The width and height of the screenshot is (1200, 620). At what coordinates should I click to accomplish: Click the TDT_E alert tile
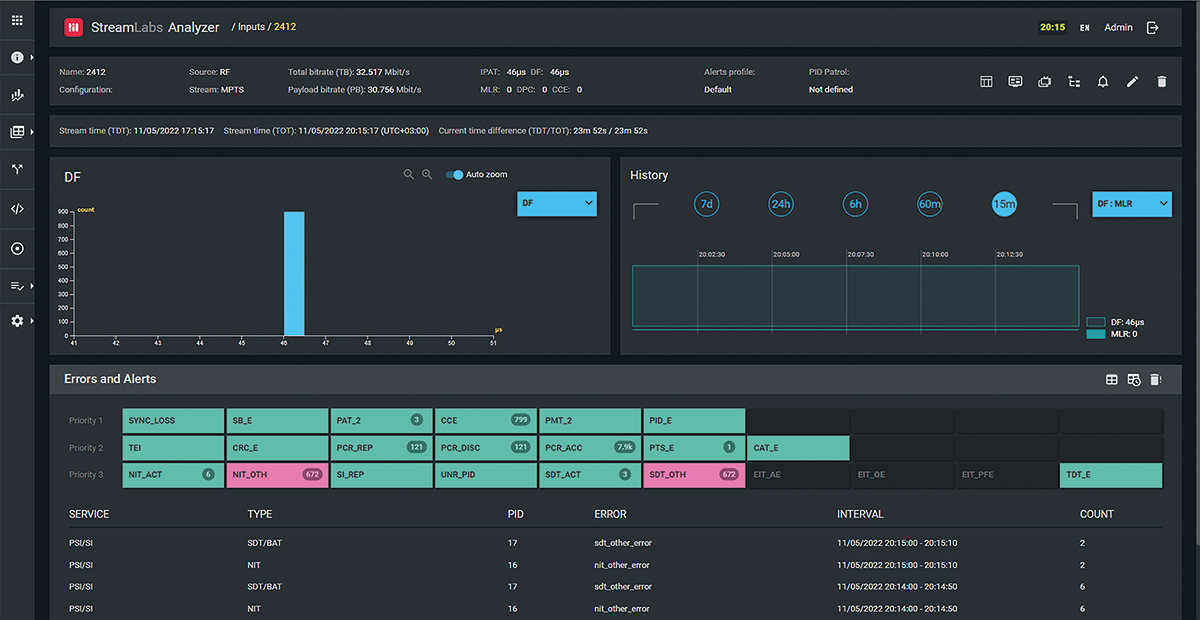pos(1110,475)
